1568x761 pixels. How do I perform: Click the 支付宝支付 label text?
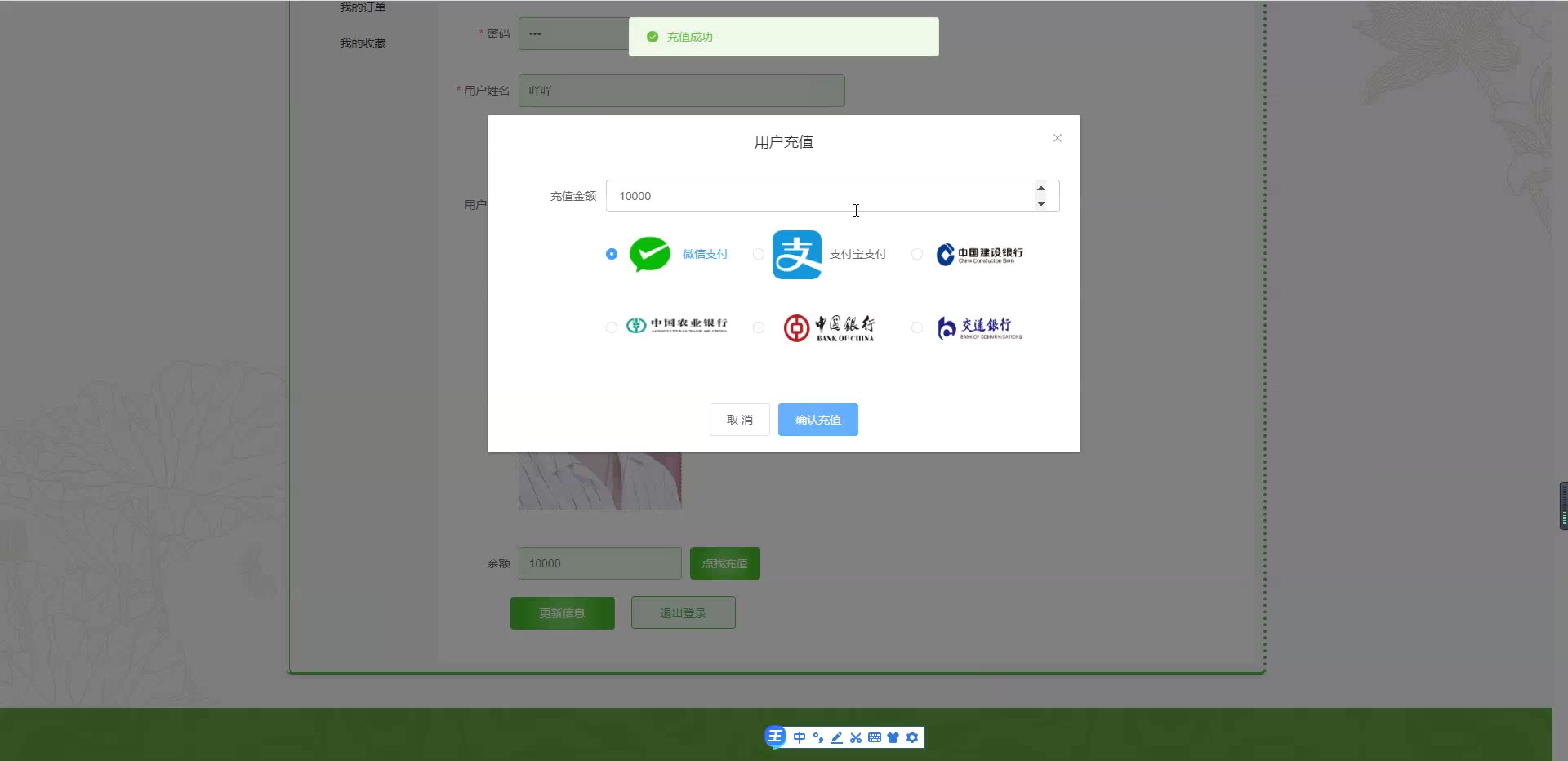click(857, 254)
